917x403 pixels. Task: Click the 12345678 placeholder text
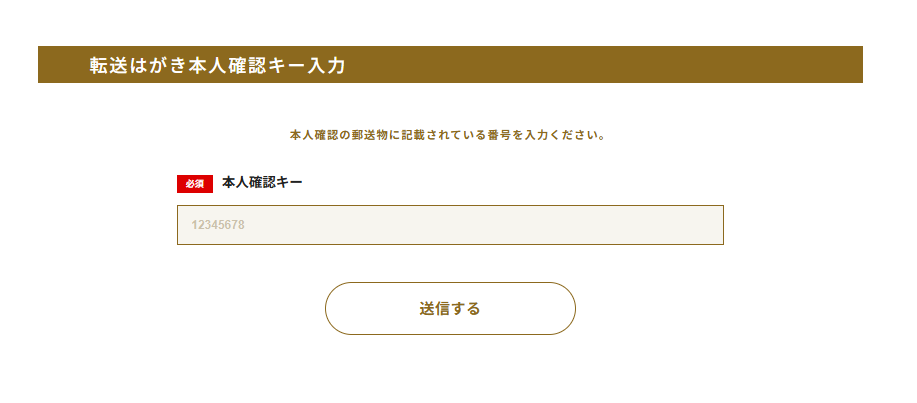(x=218, y=225)
